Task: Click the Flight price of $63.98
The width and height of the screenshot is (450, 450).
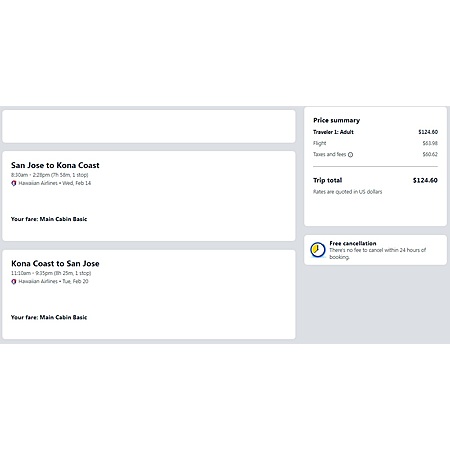Action: coord(430,143)
